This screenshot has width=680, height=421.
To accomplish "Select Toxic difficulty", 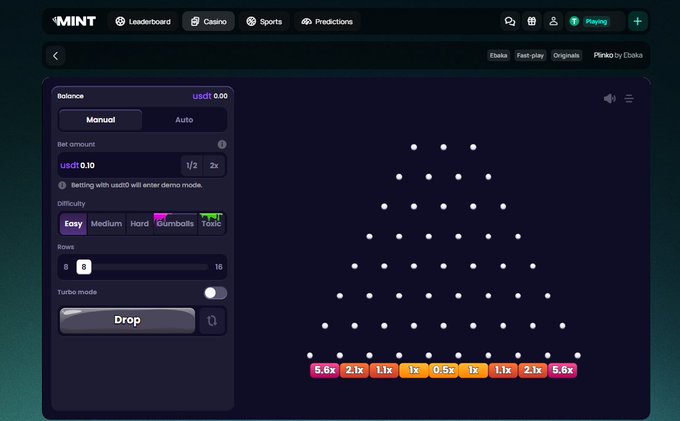I will click(211, 224).
